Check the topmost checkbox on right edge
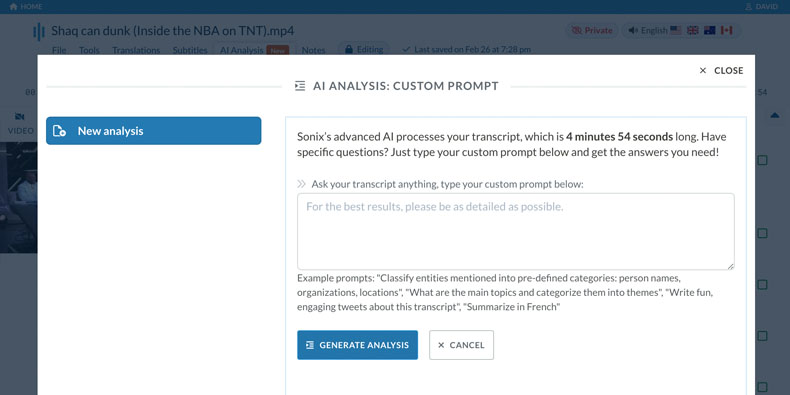Screen dimensions: 790x395 (x=762, y=160)
